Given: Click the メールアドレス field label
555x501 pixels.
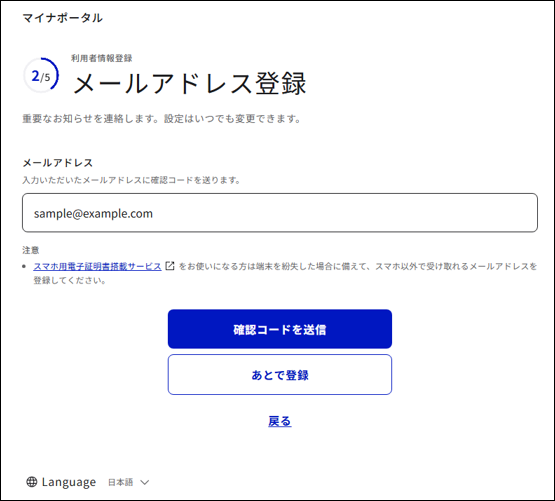Looking at the screenshot, I should [58, 163].
